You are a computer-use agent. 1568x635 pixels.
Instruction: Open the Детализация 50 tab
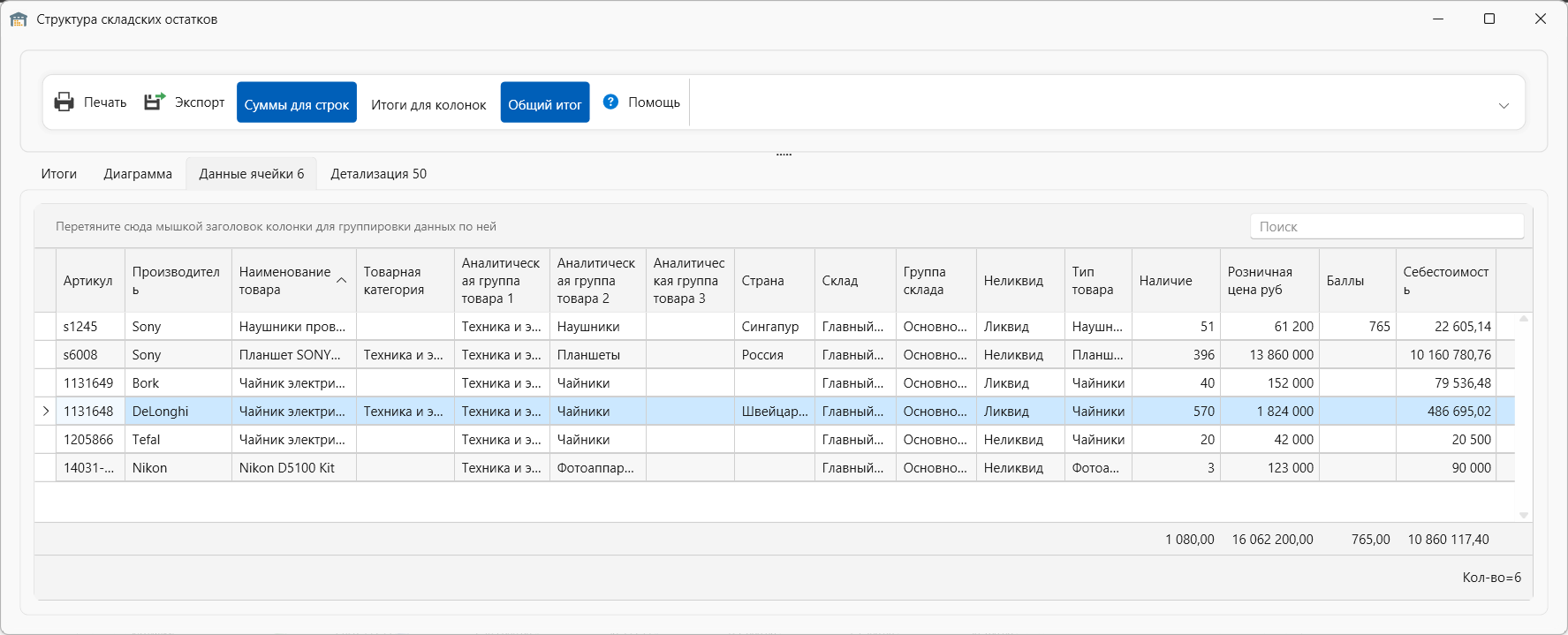(x=379, y=174)
